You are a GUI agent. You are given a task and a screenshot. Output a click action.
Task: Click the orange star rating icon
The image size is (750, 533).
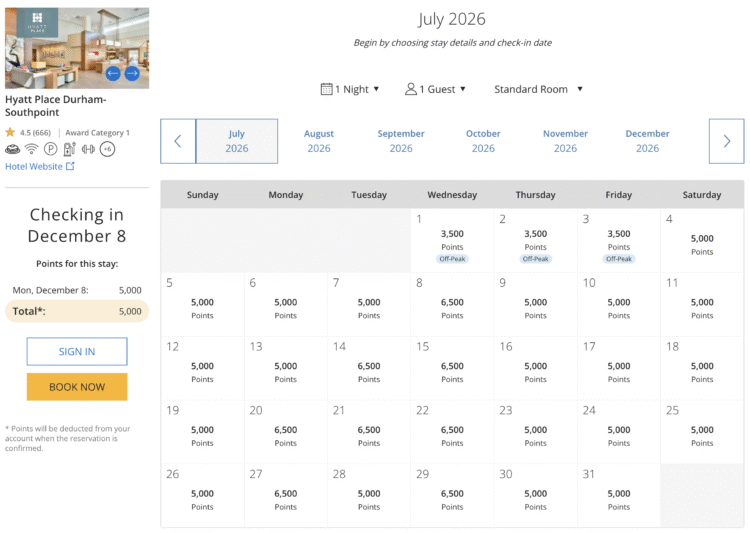(x=10, y=132)
